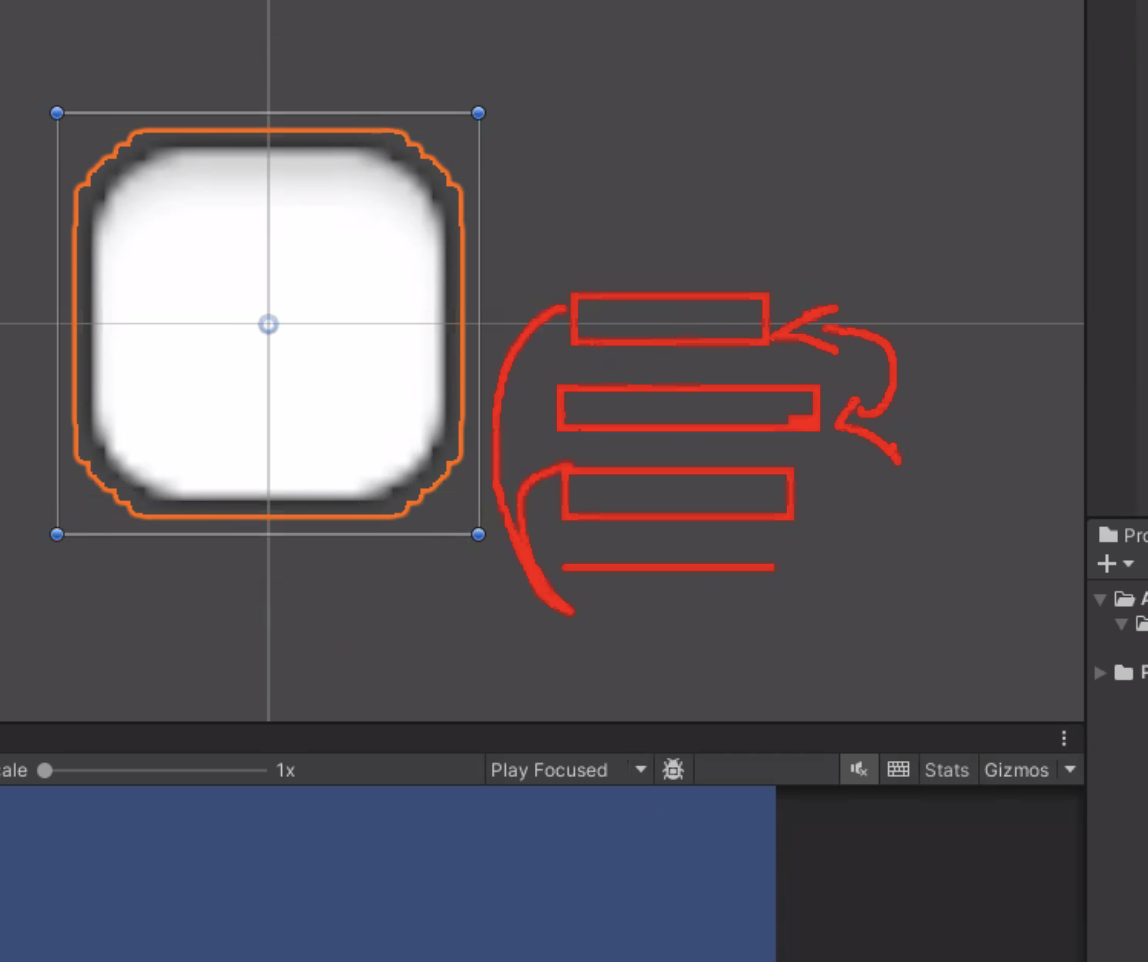Click the plus add asset button
Image resolution: width=1148 pixels, height=962 pixels.
point(1106,564)
